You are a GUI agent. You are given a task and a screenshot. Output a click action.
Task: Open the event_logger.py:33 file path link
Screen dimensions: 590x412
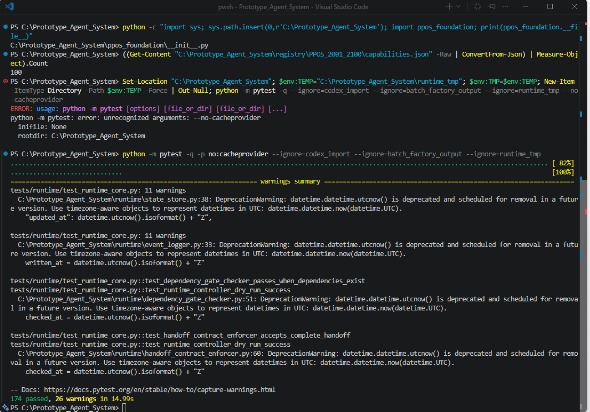pyautogui.click(x=116, y=245)
